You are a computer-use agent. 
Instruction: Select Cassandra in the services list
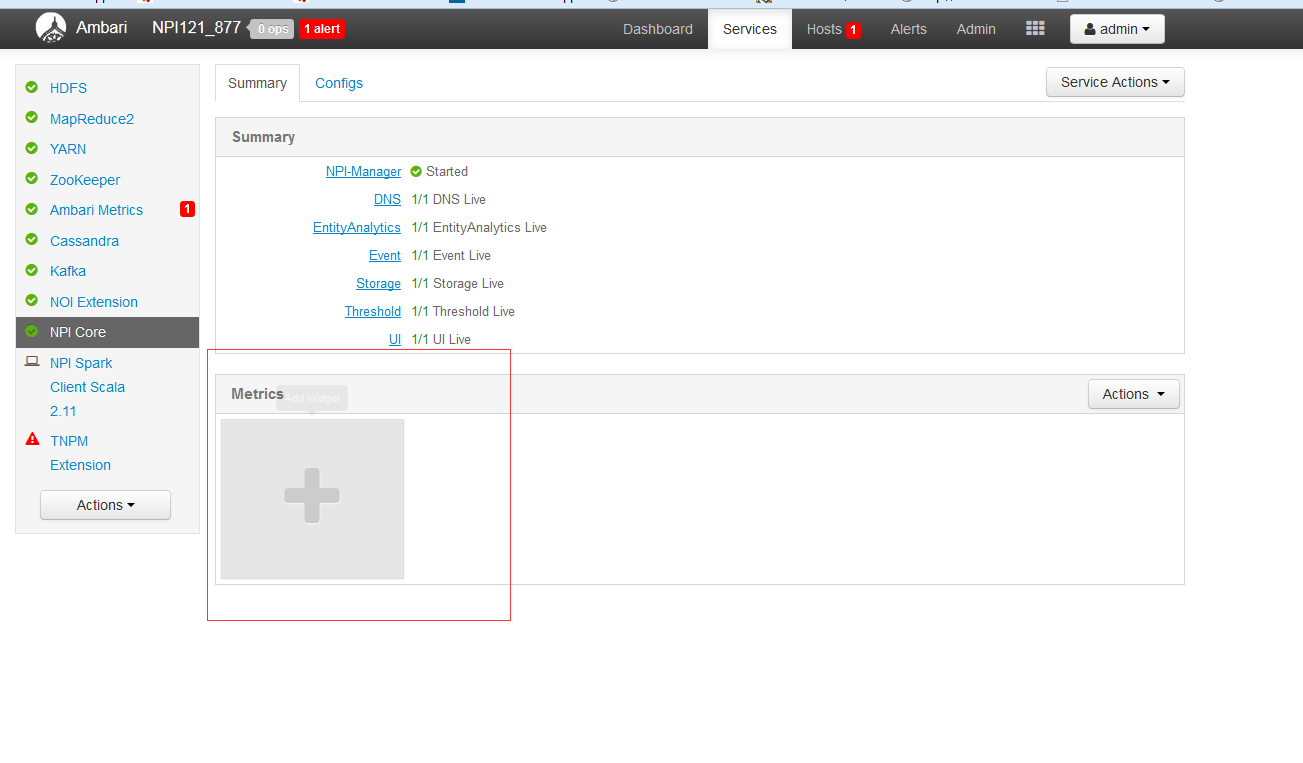tap(84, 240)
